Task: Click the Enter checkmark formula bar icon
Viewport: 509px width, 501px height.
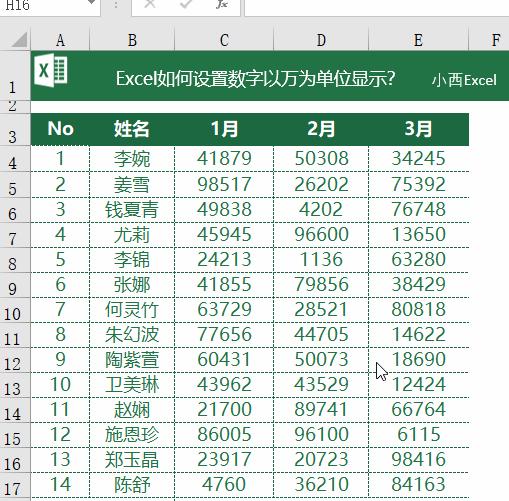Action: tap(185, 3)
